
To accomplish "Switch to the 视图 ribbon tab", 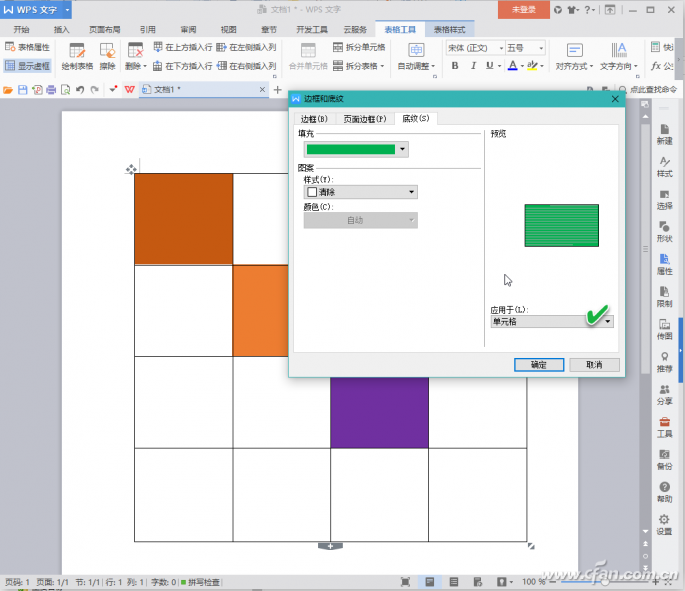I will coord(228,29).
